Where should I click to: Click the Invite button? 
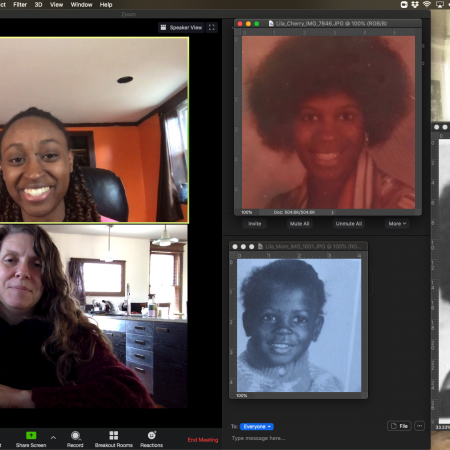(255, 224)
